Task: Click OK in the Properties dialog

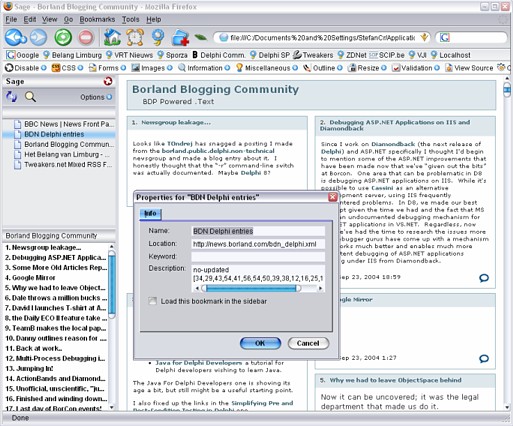Action: pyautogui.click(x=260, y=343)
